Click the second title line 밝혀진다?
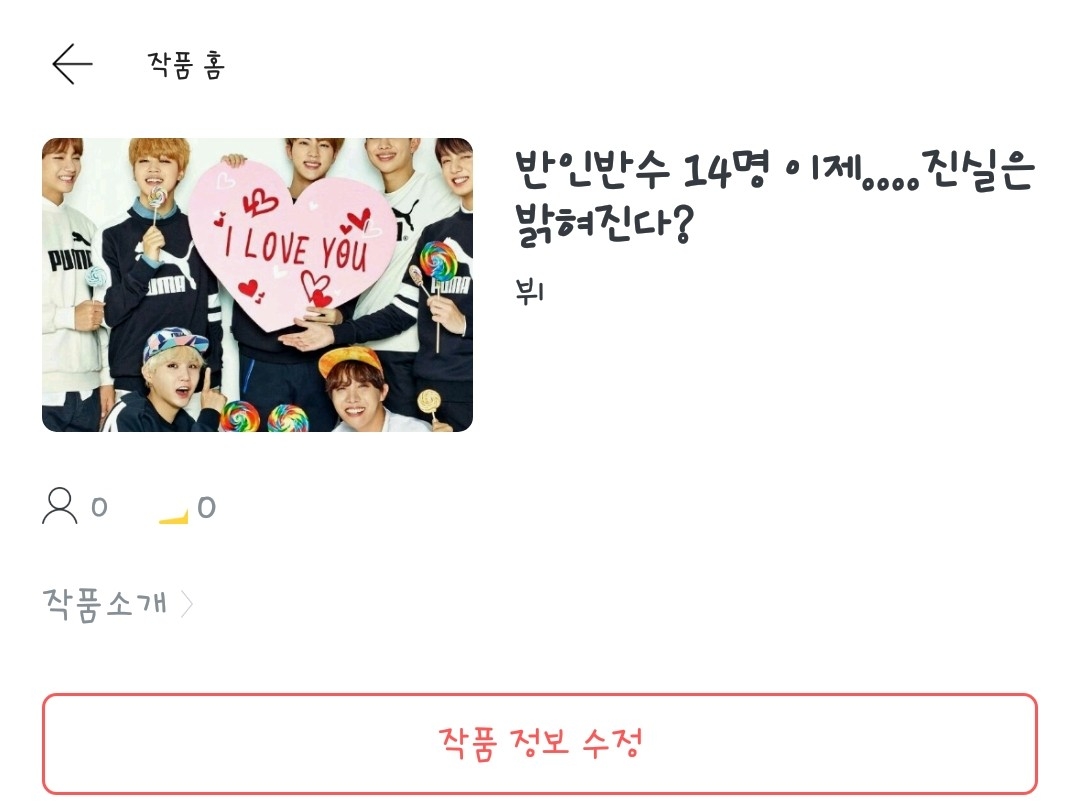The image size is (1080, 810). click(603, 222)
